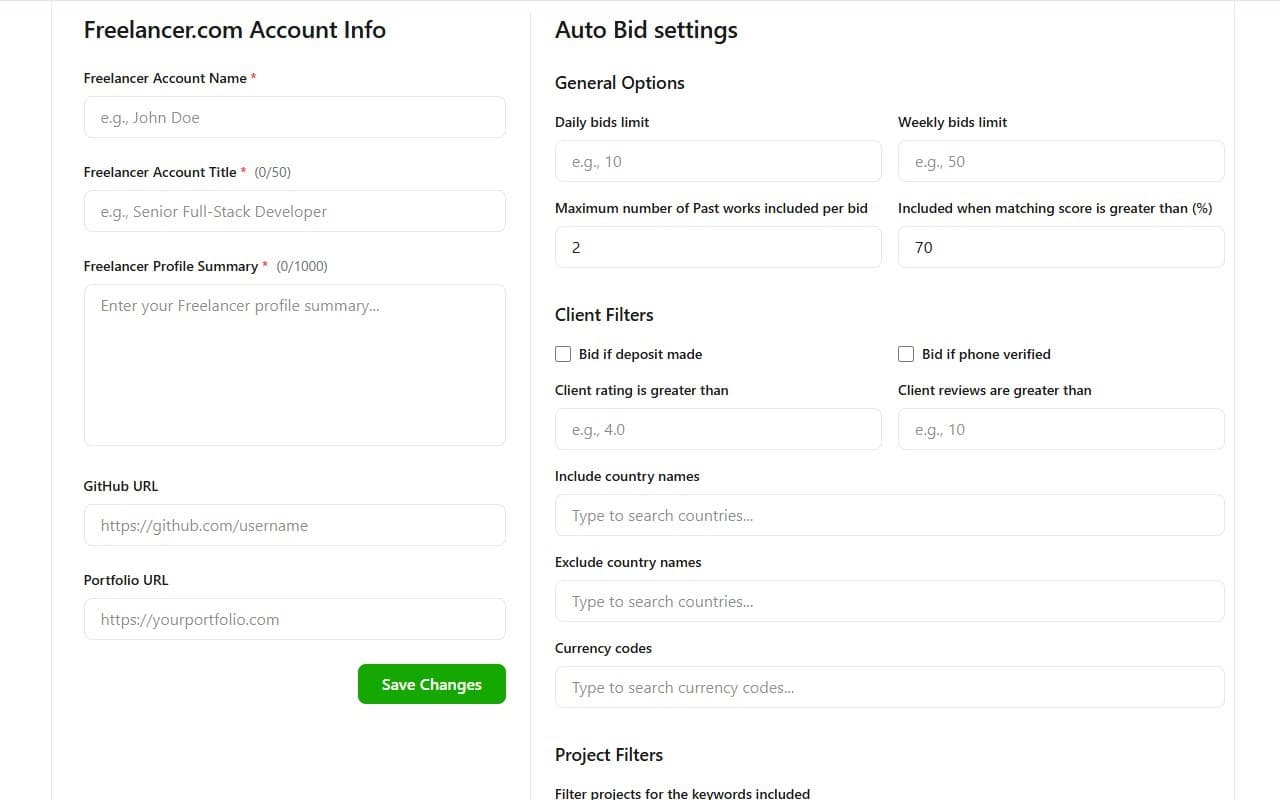
Task: Click the Auto Bid settings heading
Action: (x=646, y=30)
